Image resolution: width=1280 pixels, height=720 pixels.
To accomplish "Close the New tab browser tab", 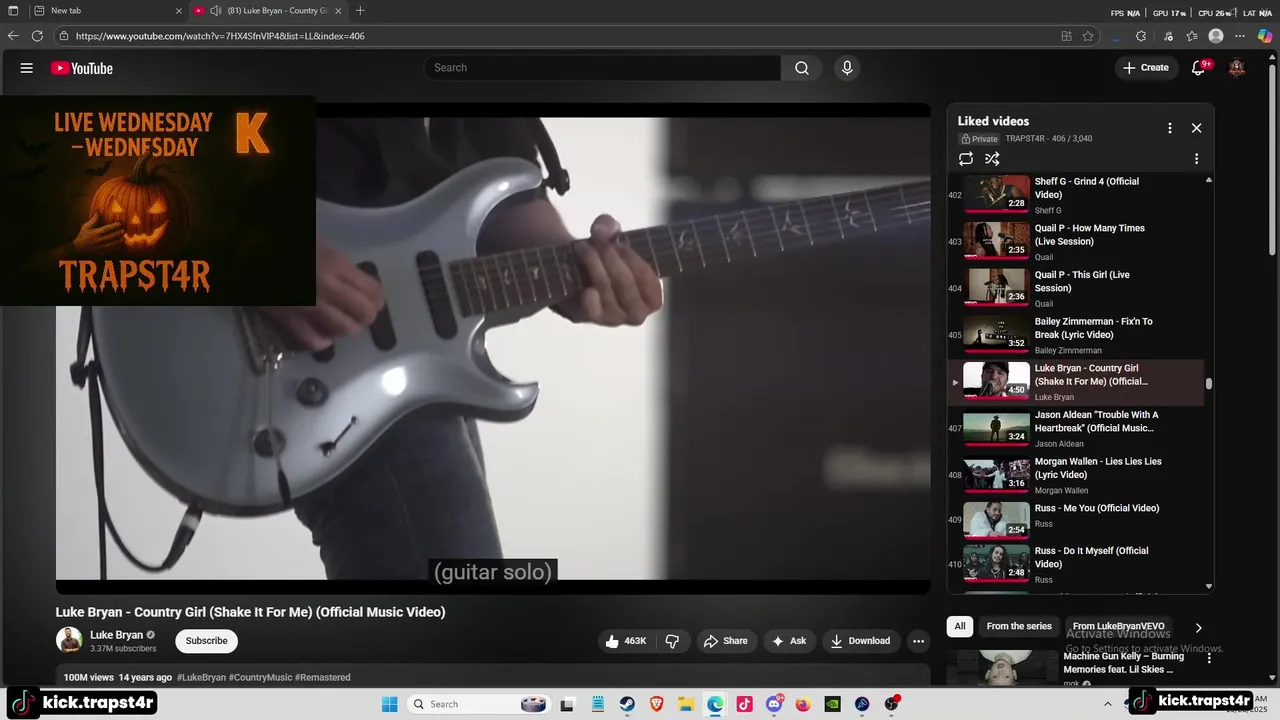I will click(179, 11).
